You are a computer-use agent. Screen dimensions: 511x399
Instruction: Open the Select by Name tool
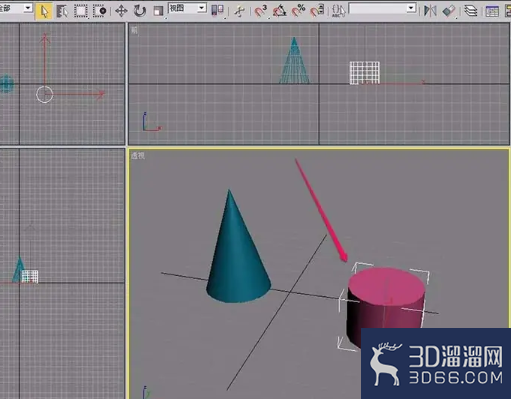(x=62, y=11)
